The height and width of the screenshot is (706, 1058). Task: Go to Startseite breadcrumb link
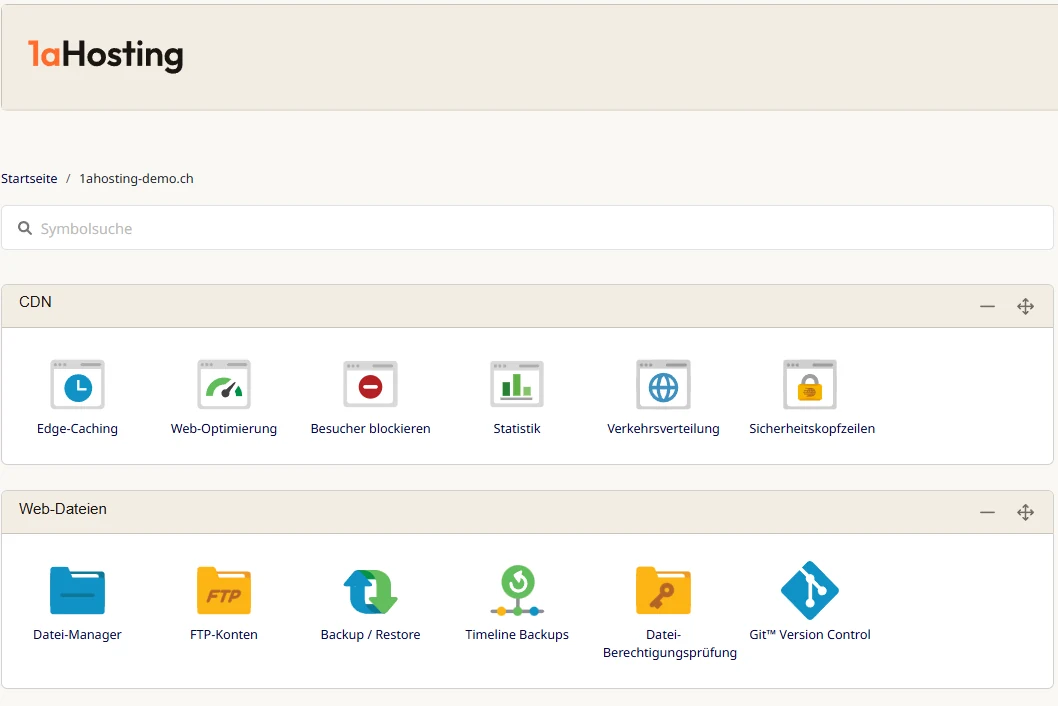click(x=29, y=179)
